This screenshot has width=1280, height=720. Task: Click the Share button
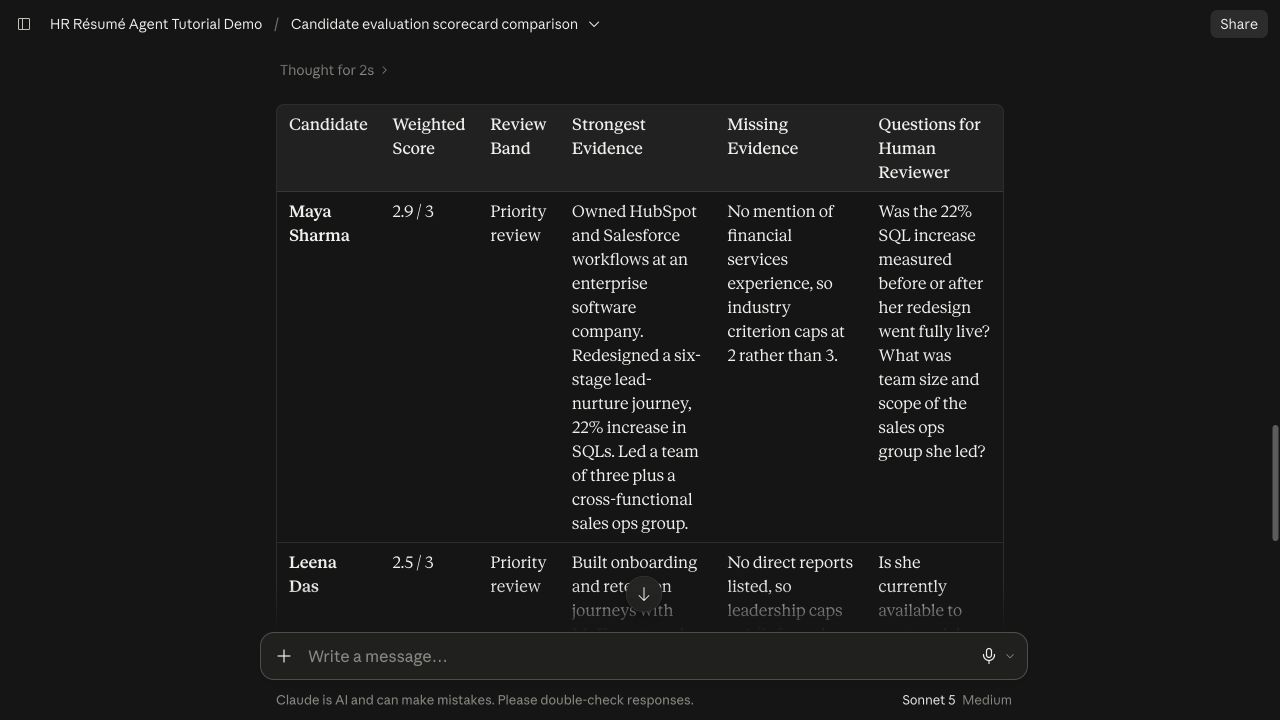1239,24
